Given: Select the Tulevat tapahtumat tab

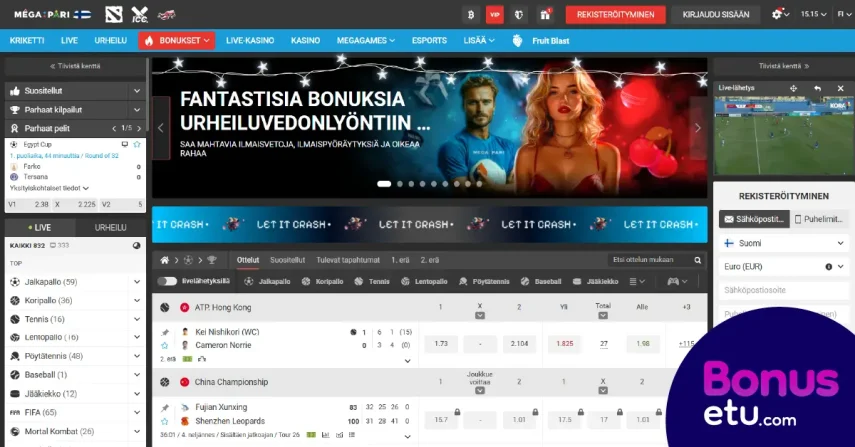Looking at the screenshot, I should (348, 260).
